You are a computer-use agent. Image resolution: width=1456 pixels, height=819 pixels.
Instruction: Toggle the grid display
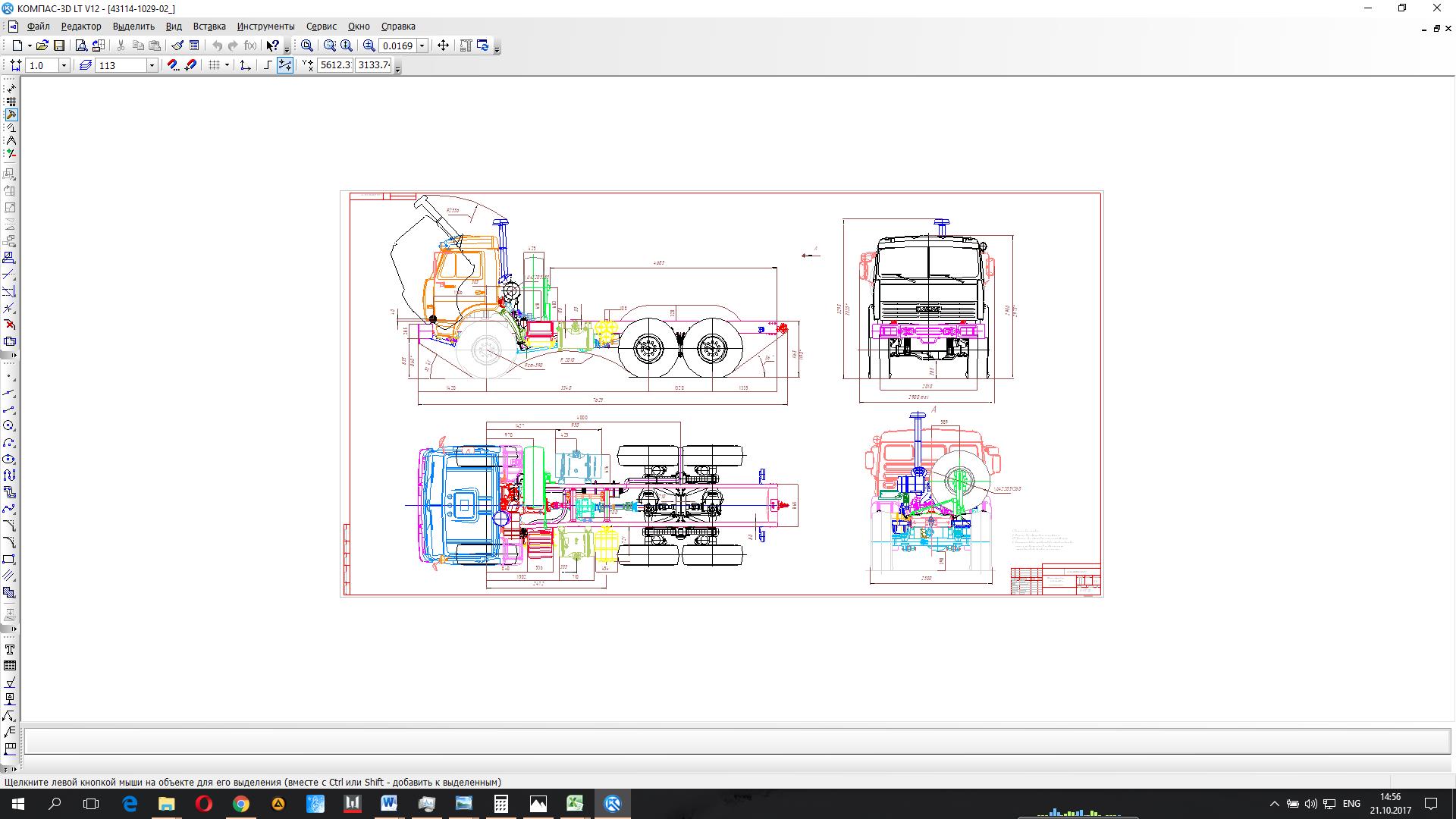(215, 65)
